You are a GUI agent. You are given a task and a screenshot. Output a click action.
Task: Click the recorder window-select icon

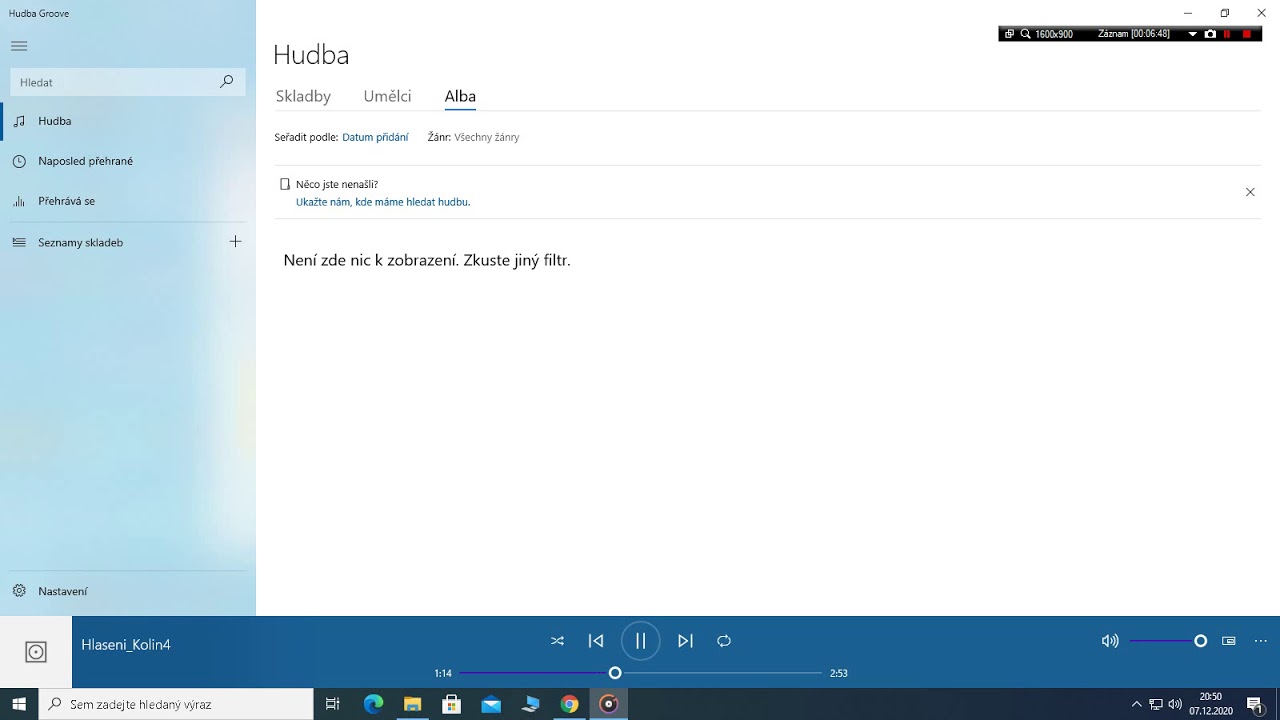pyautogui.click(x=1009, y=34)
